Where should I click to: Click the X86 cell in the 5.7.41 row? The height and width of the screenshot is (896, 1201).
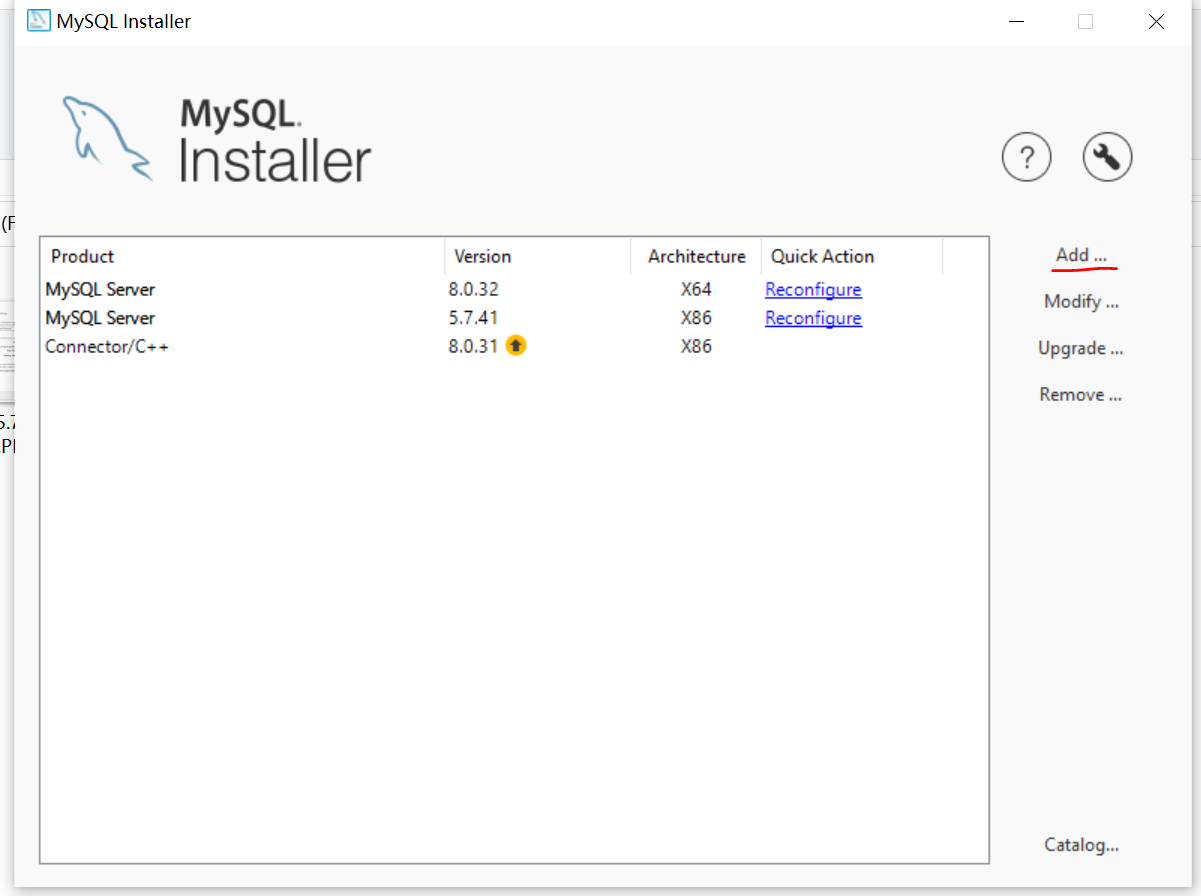tap(696, 318)
